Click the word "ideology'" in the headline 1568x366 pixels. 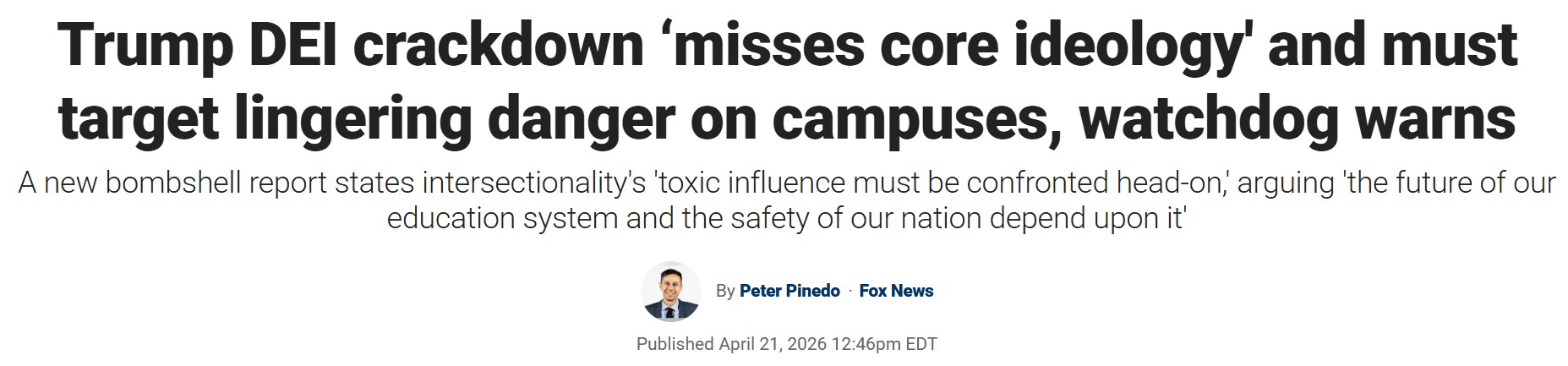click(1133, 46)
